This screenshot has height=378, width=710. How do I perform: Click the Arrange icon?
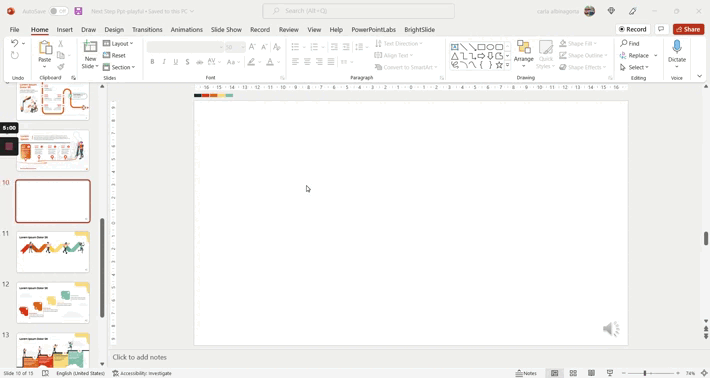523,47
